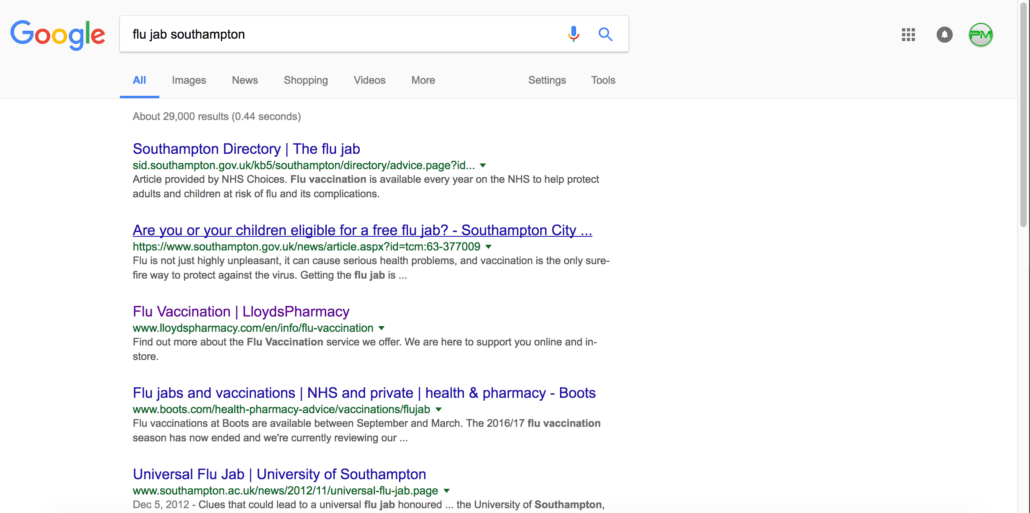Click the https://www.southampton.gov.uk news URL text
Viewport: 1030px width, 513px height.
point(306,247)
